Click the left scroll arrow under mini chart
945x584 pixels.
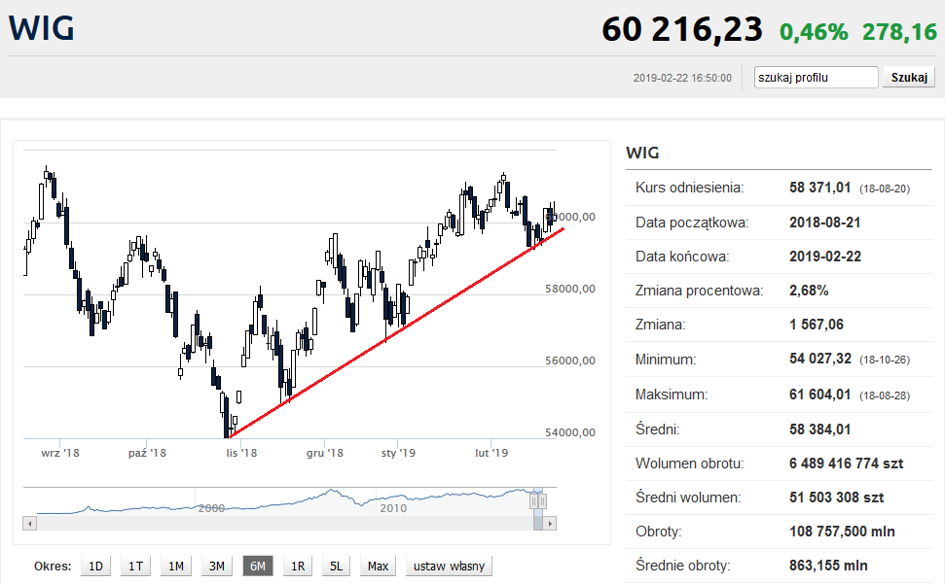pos(30,524)
